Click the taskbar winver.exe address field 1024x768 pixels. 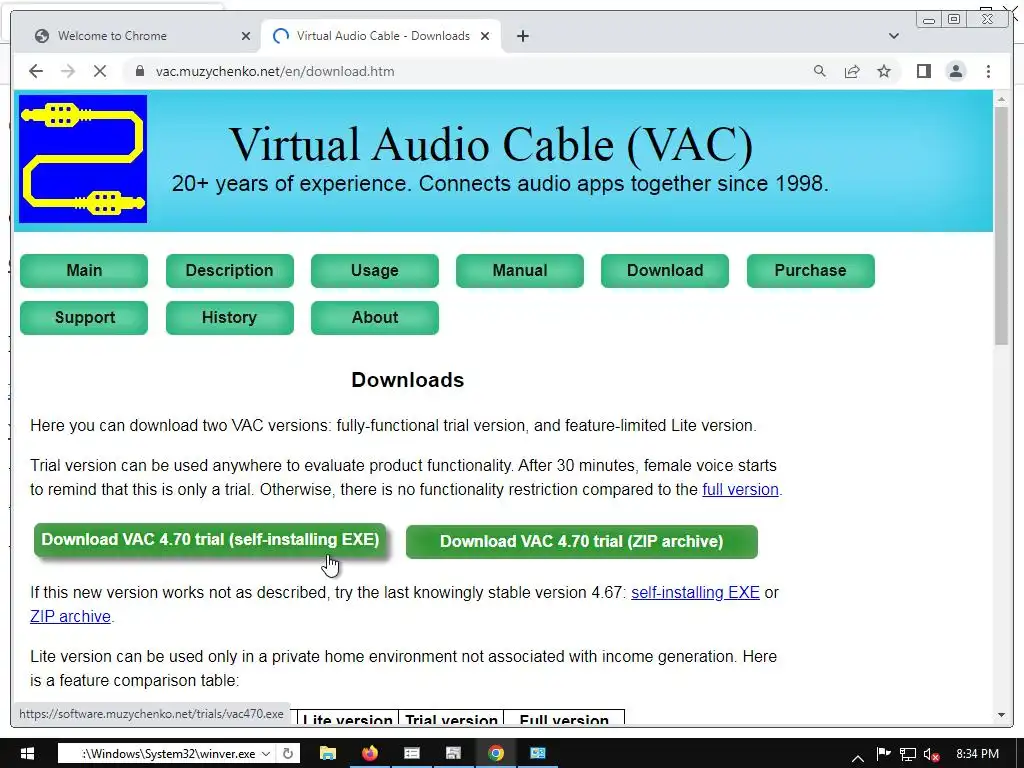[x=167, y=754]
